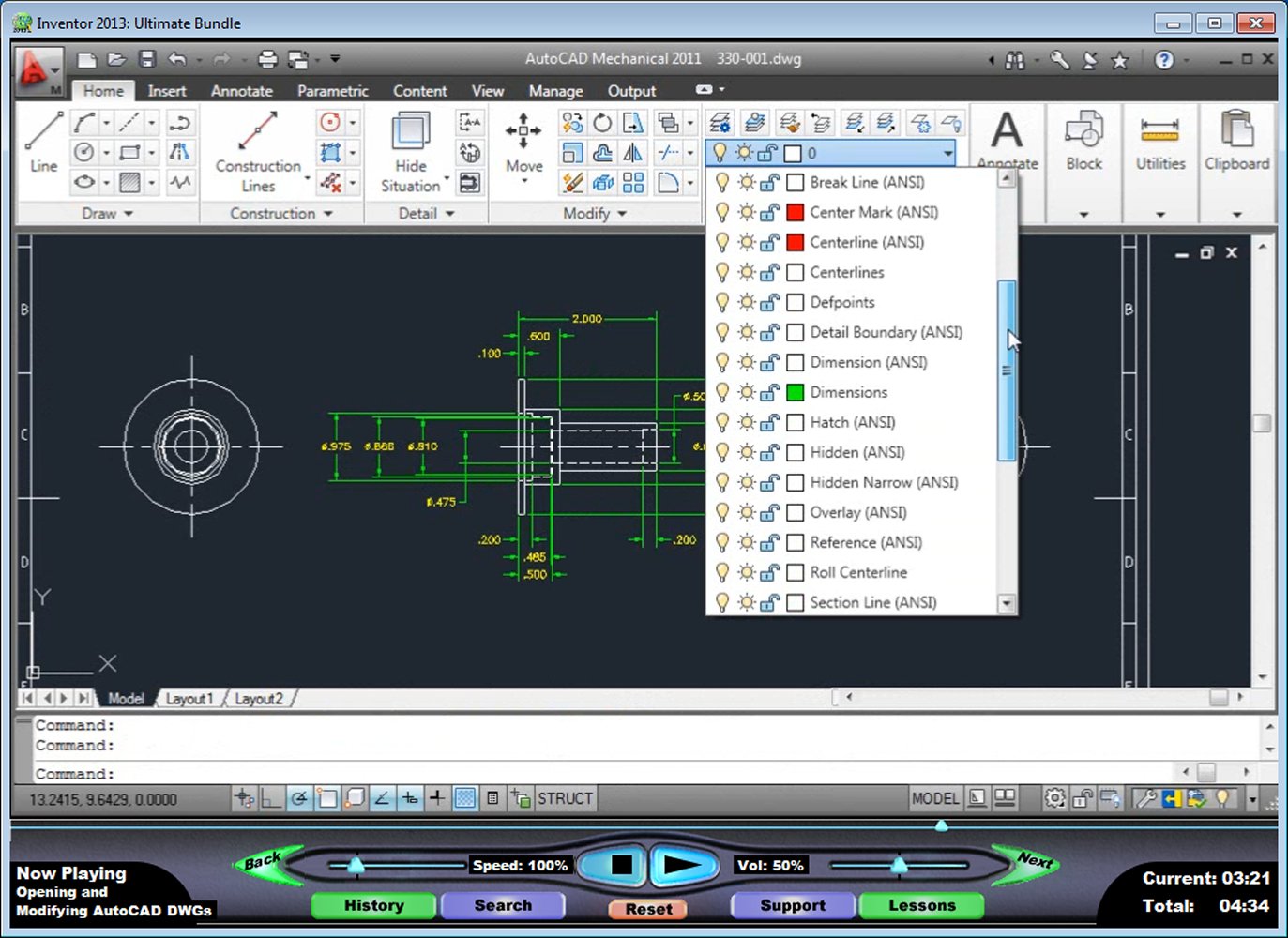This screenshot has width=1288, height=938.
Task: Open the Help question mark icon
Action: (x=1164, y=60)
